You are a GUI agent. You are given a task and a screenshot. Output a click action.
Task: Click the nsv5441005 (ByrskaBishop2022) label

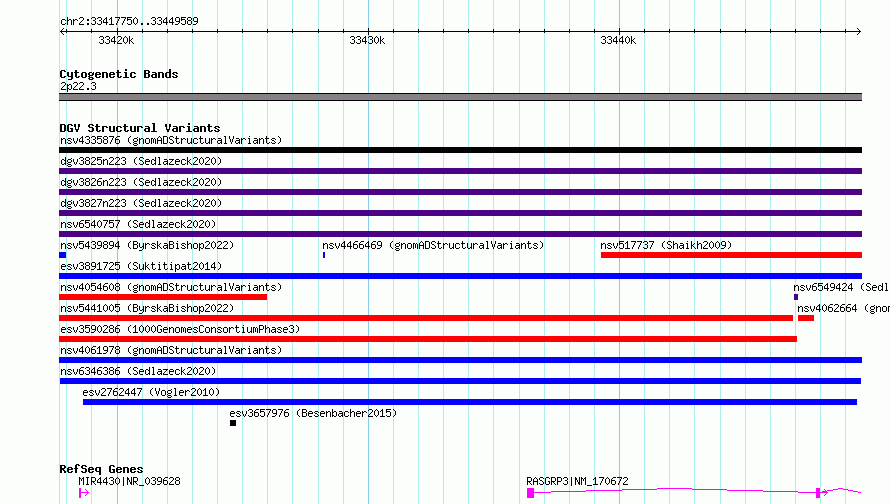click(147, 308)
